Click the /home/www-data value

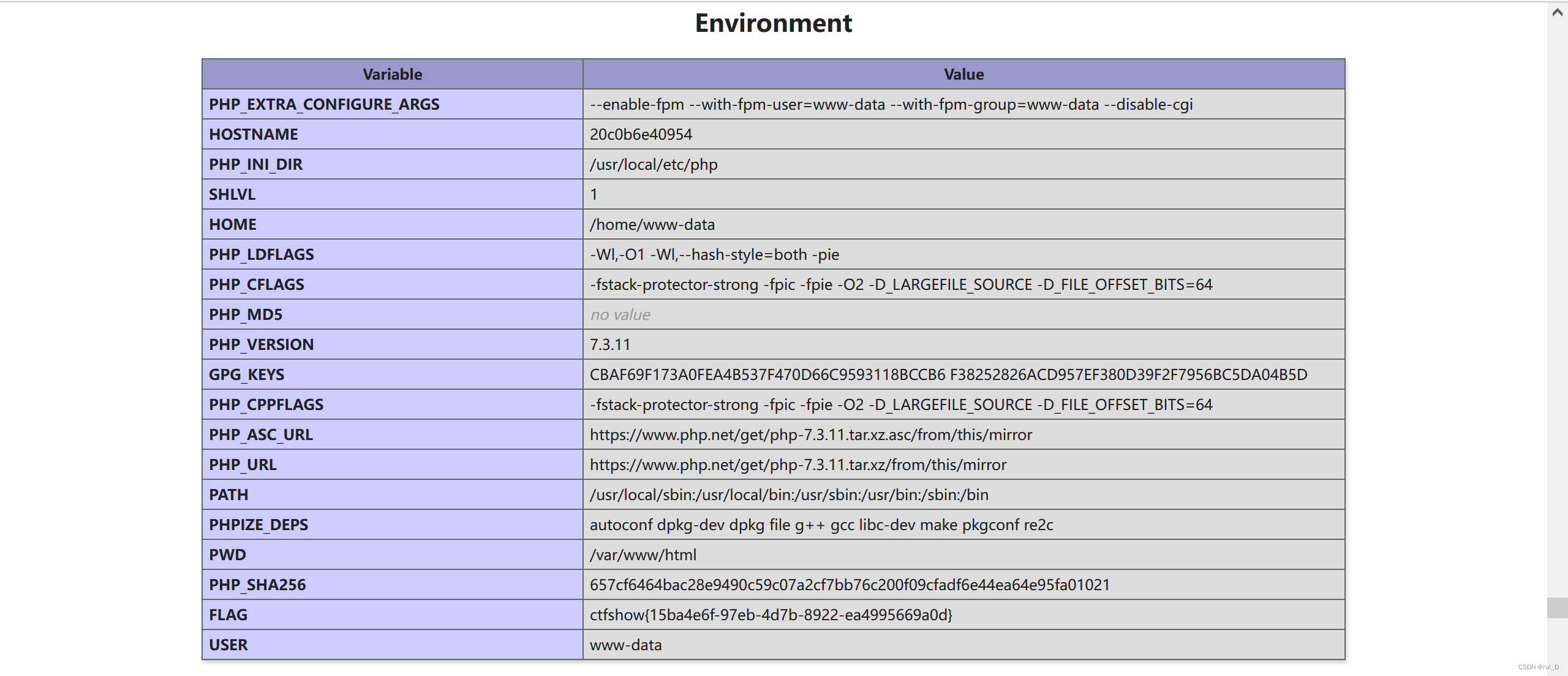[652, 224]
